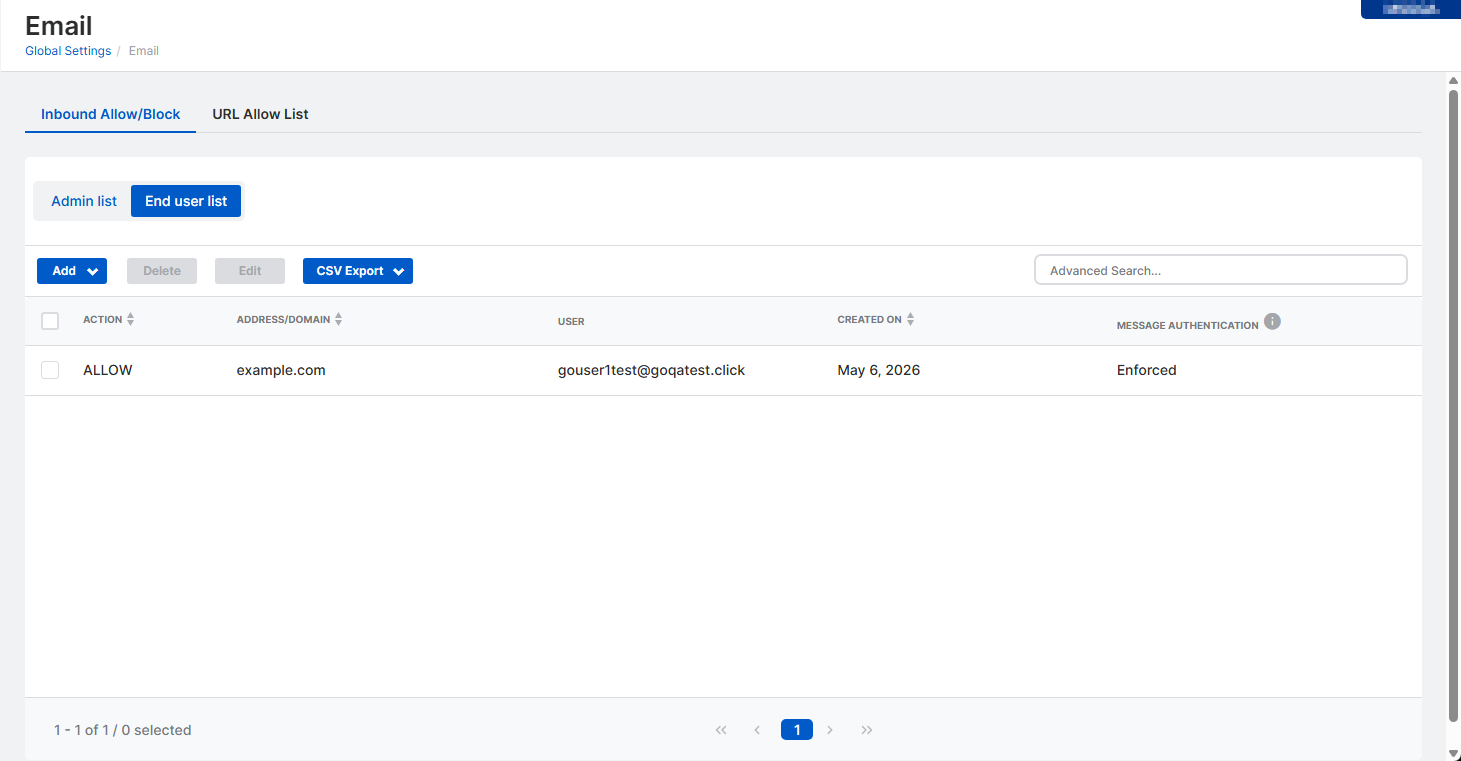Screen dimensions: 1461x761
Task: Go to next page arrow
Action: 830,730
